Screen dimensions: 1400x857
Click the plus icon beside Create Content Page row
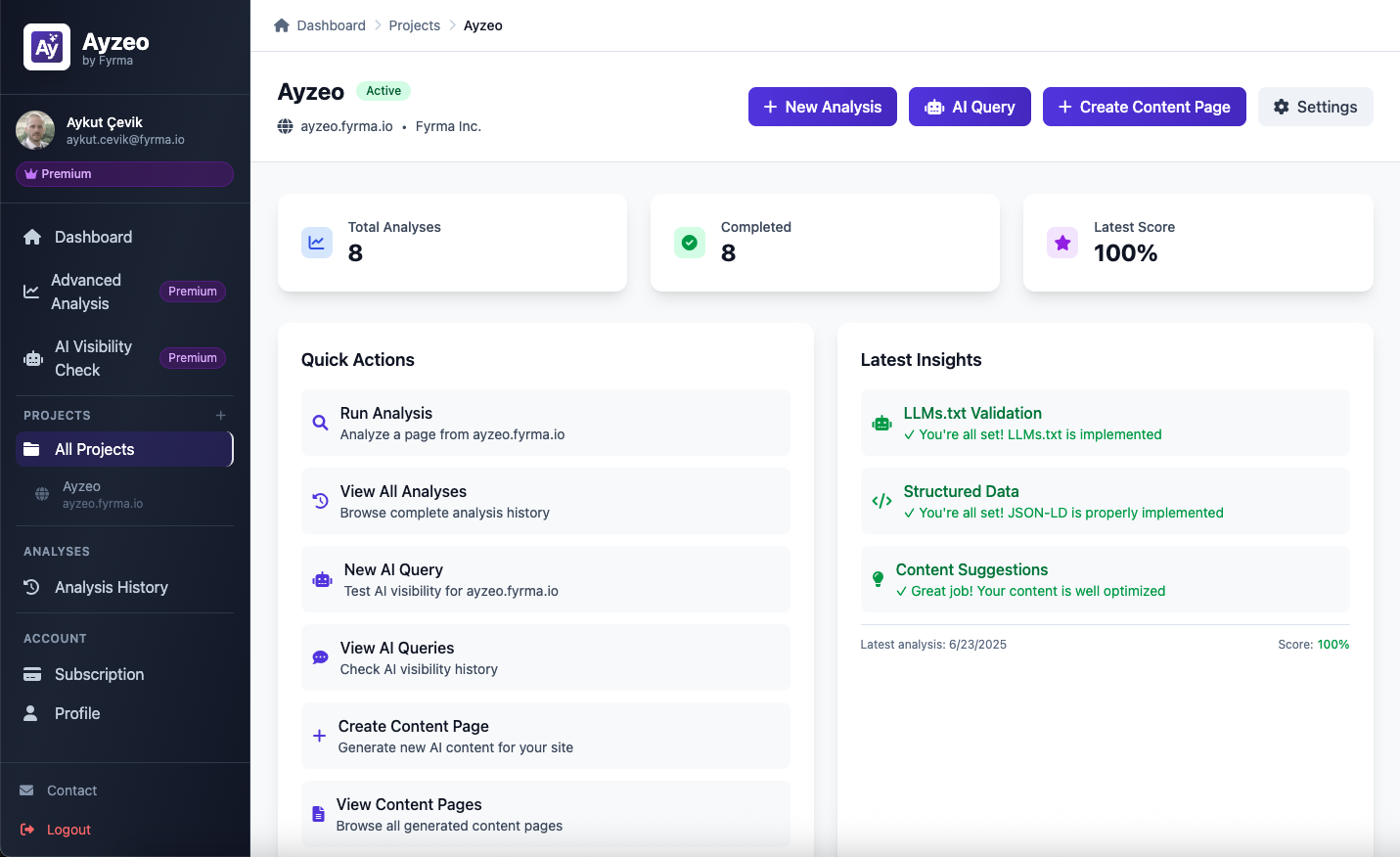click(x=319, y=736)
